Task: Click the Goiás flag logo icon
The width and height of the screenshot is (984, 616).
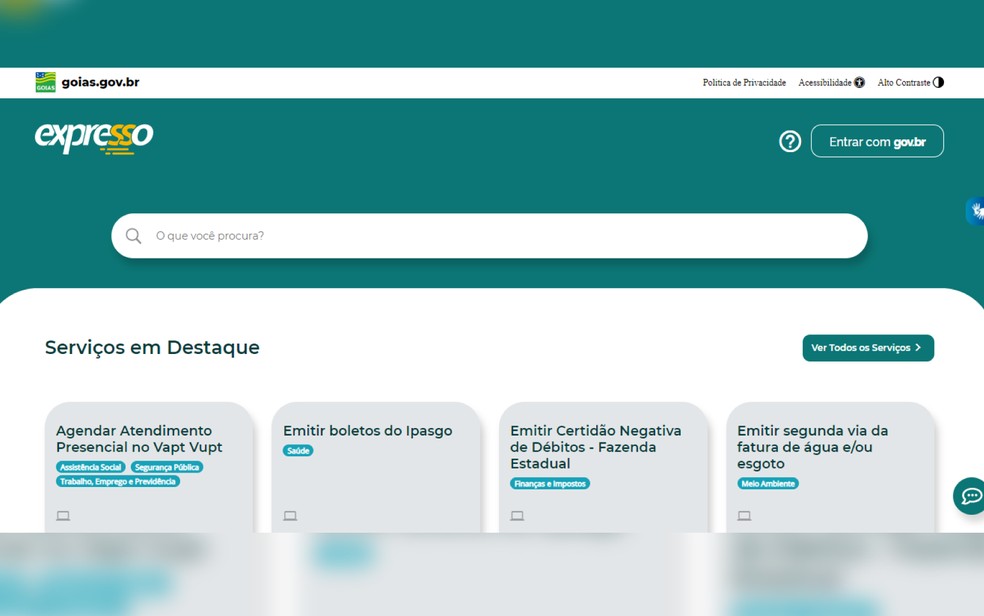Action: [x=45, y=82]
